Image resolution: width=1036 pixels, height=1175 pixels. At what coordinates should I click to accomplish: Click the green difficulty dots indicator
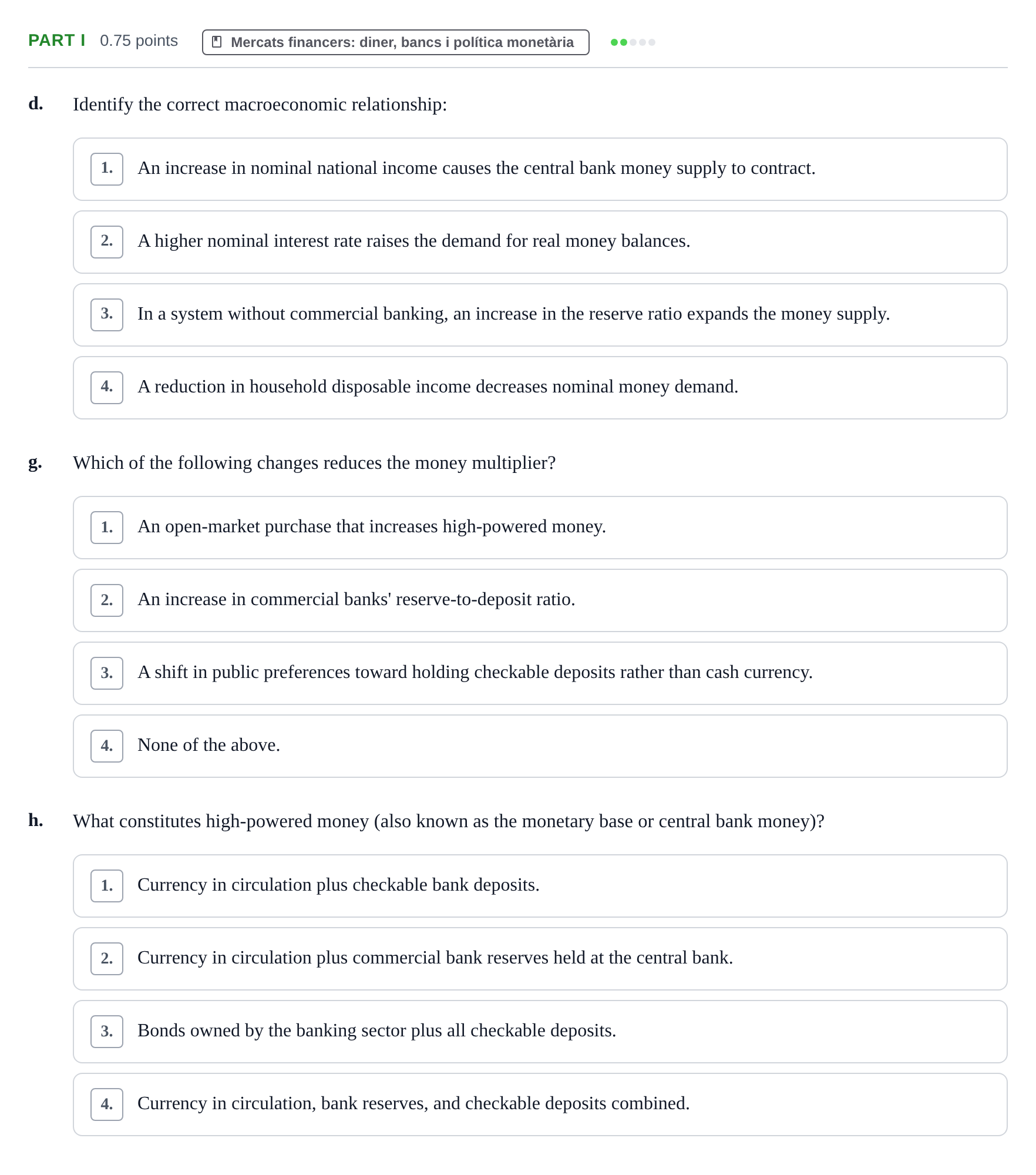pyautogui.click(x=633, y=42)
